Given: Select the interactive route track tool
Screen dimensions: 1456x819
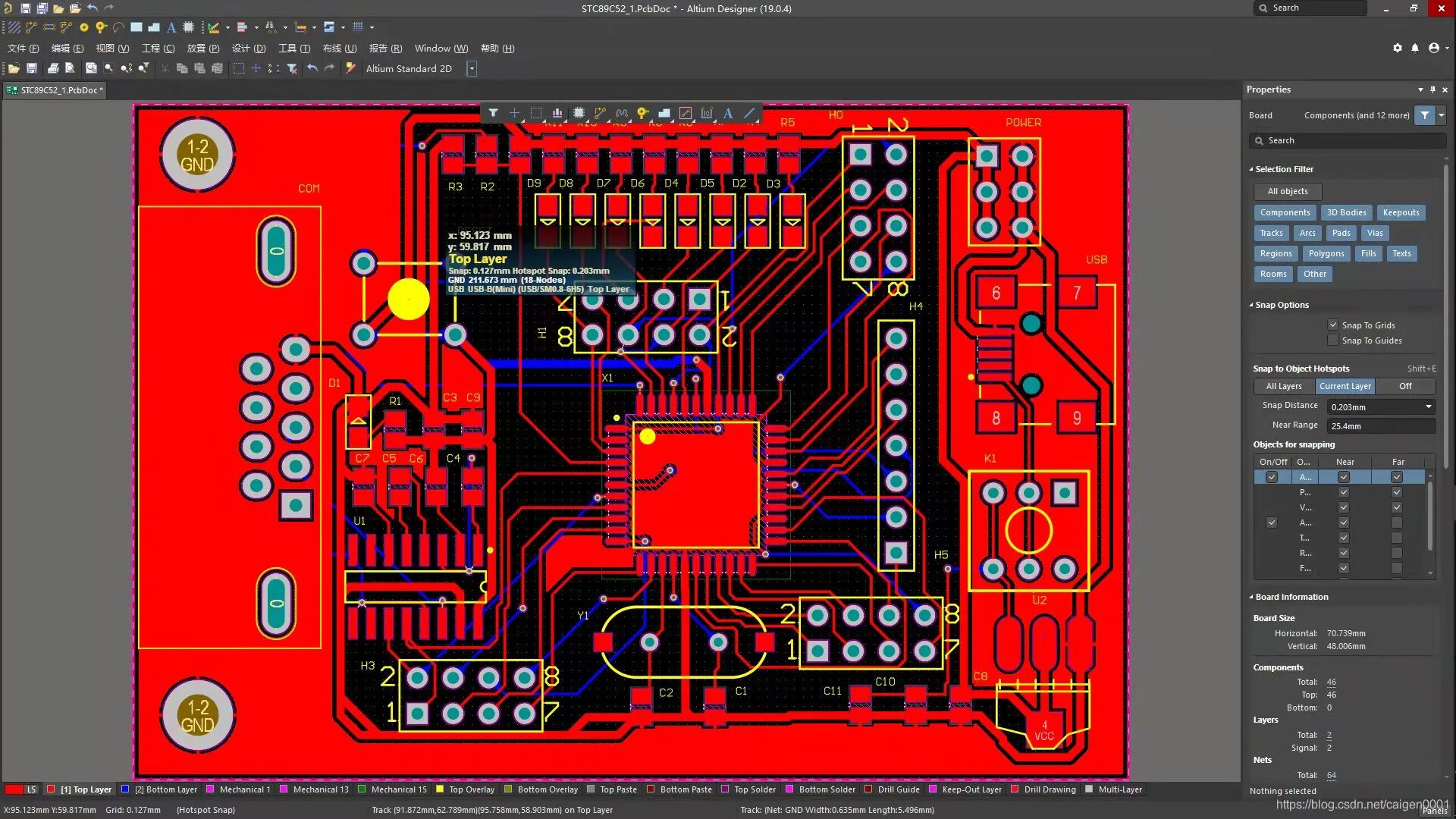Looking at the screenshot, I should 600,114.
